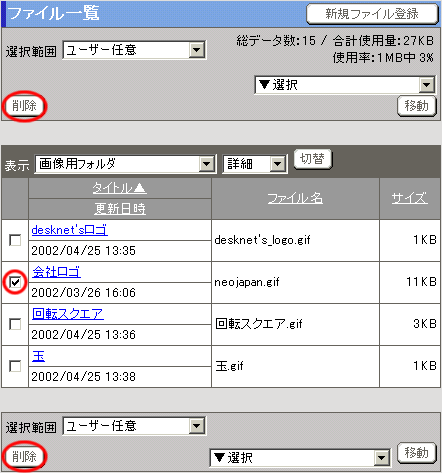Image resolution: width=442 pixels, height=473 pixels.
Task: Click the top 移動 button
Action: click(x=417, y=106)
